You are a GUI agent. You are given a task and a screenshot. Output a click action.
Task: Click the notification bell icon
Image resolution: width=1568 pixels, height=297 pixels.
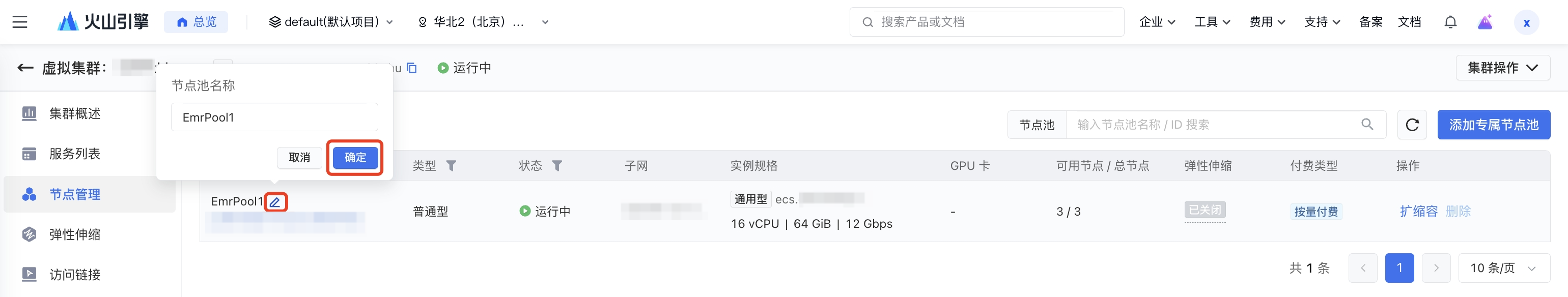click(1450, 22)
